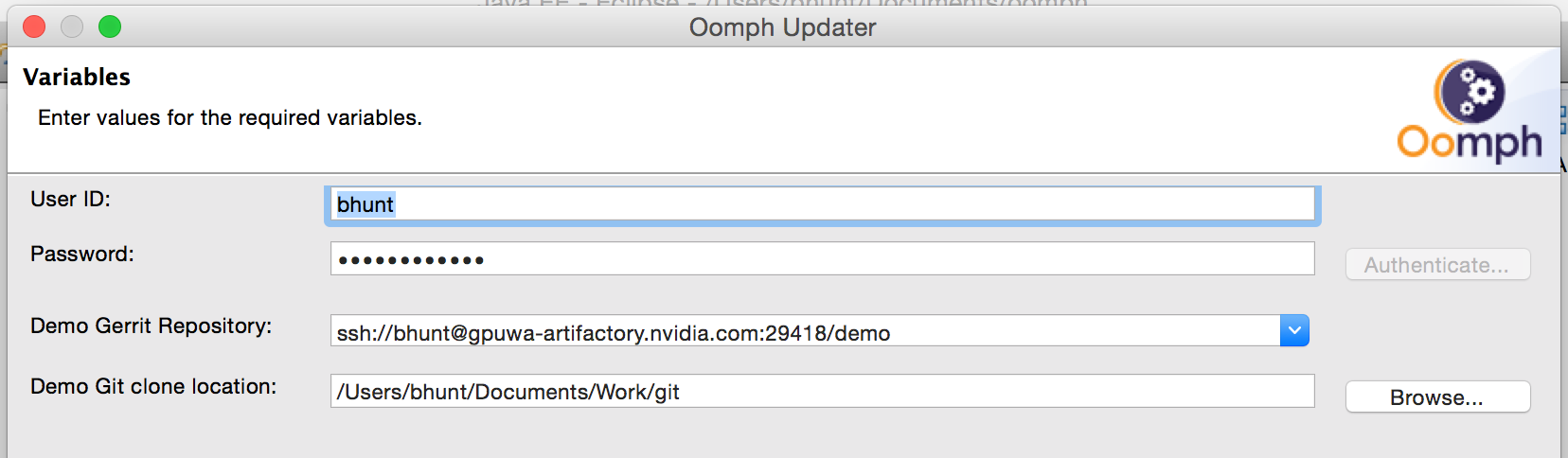1568x458 pixels.
Task: Click the background Eclipse window title
Action: click(786, 4)
